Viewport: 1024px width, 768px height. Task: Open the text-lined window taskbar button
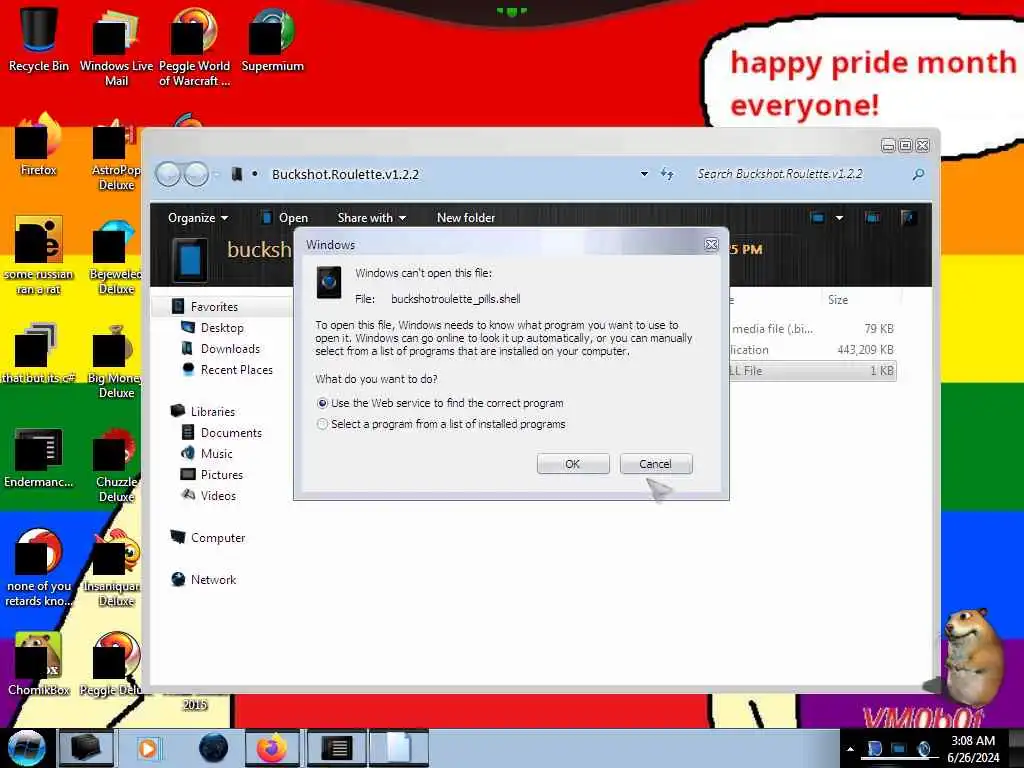coord(337,748)
